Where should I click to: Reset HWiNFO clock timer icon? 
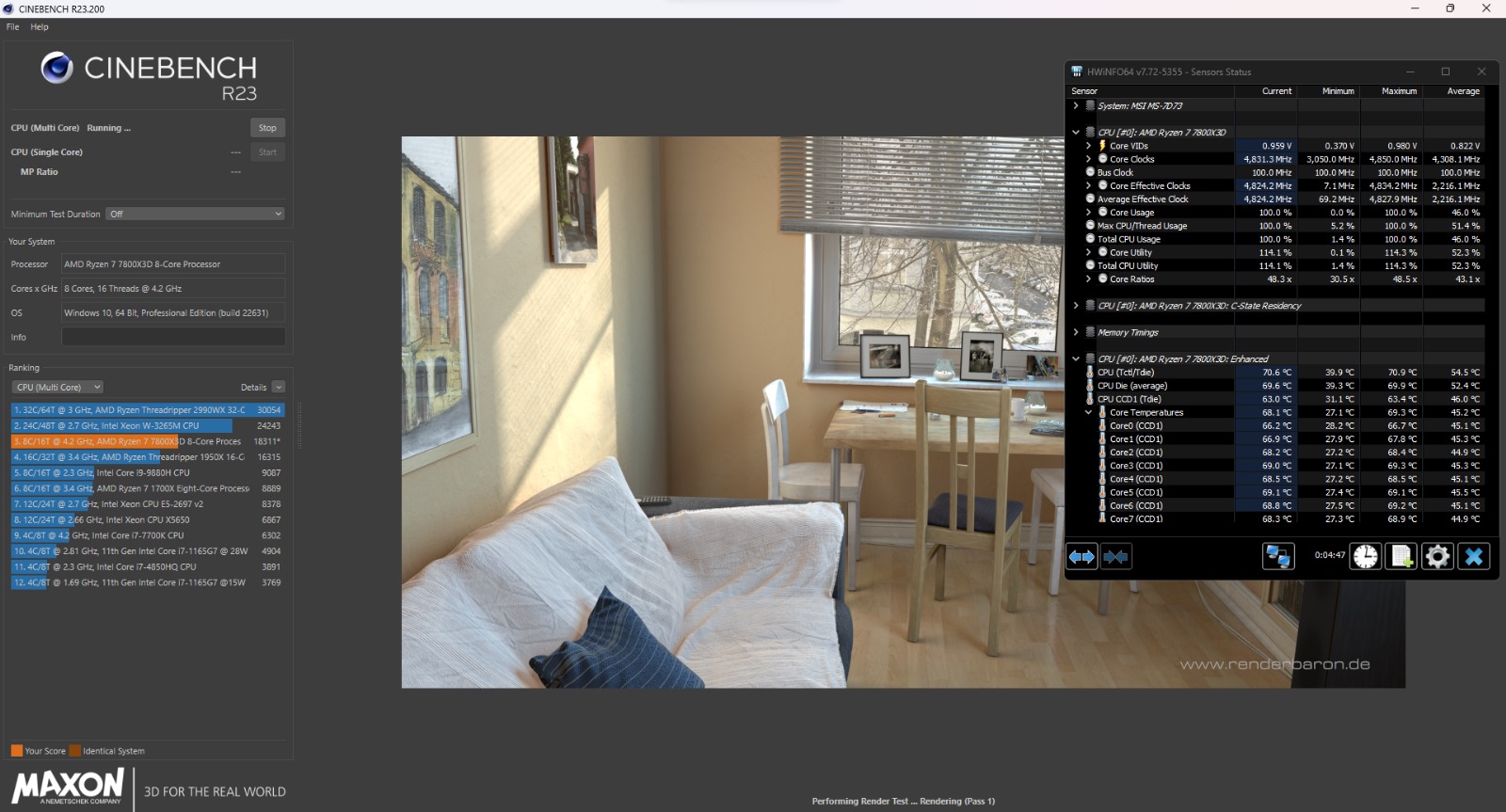click(1365, 556)
